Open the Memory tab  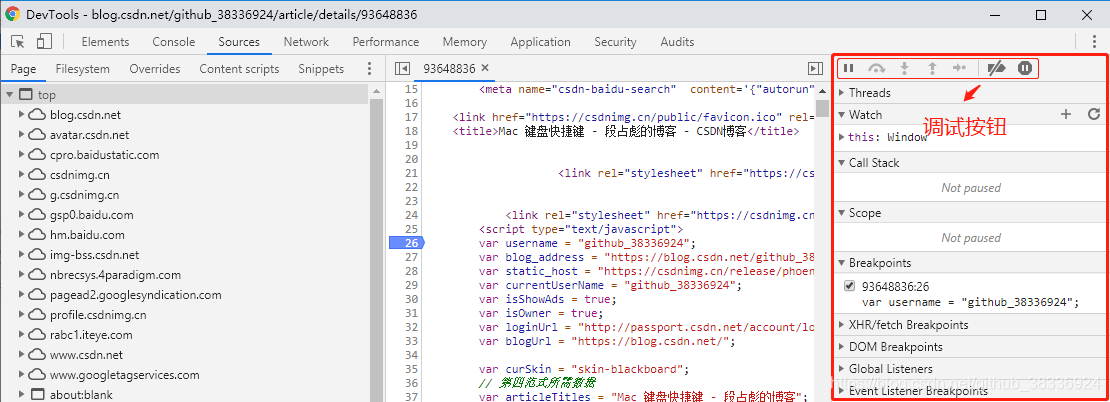click(464, 42)
